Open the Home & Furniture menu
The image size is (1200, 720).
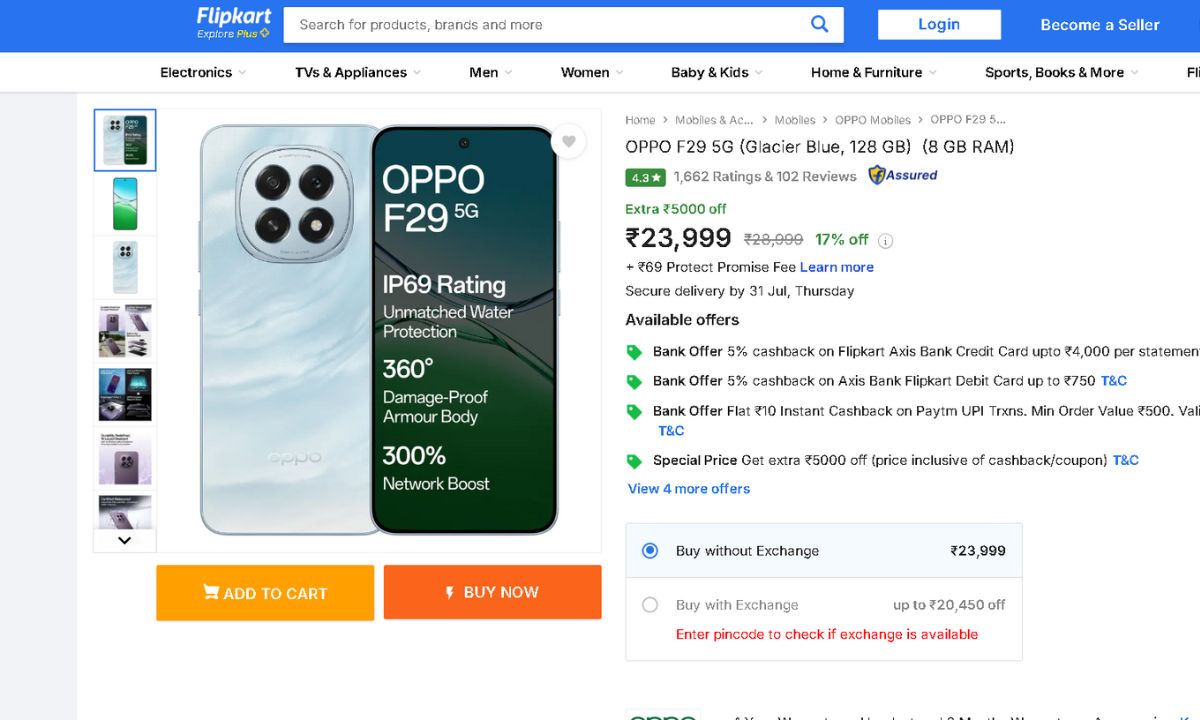[873, 72]
